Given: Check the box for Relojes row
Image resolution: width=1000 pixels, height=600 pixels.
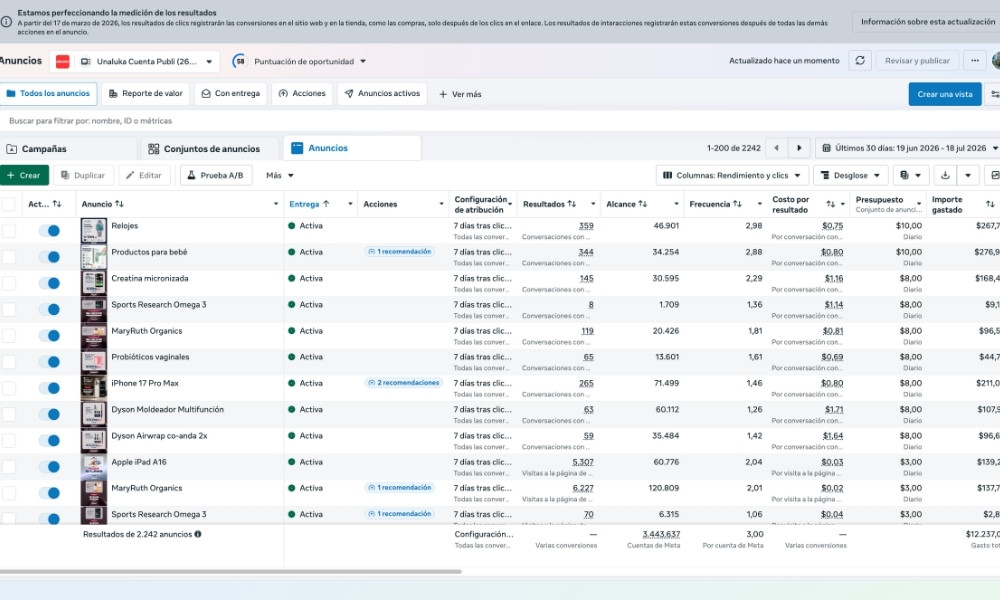Looking at the screenshot, I should [8, 230].
